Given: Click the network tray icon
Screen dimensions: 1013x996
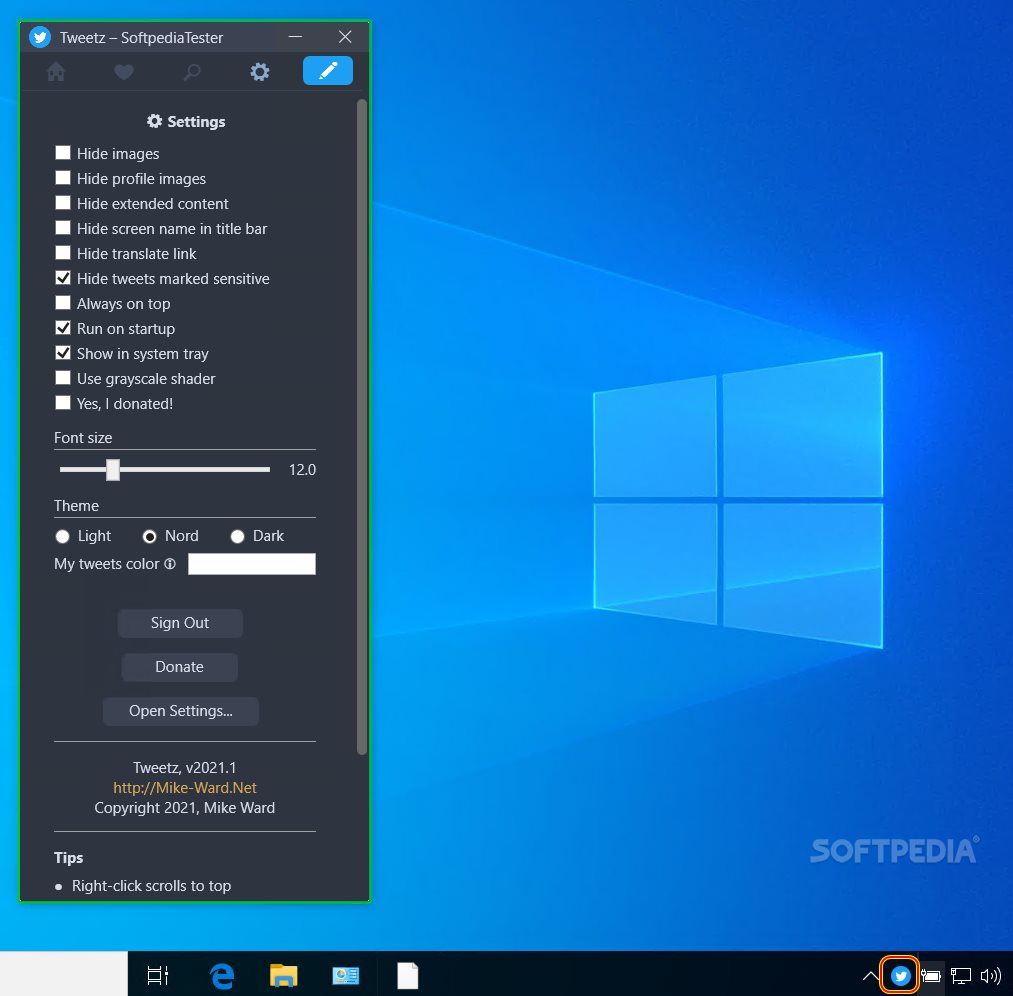Looking at the screenshot, I should click(x=961, y=975).
